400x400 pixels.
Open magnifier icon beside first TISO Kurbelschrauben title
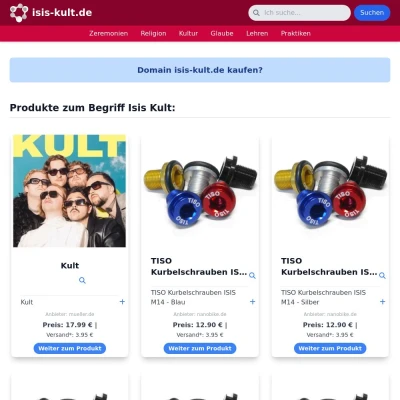pos(252,275)
